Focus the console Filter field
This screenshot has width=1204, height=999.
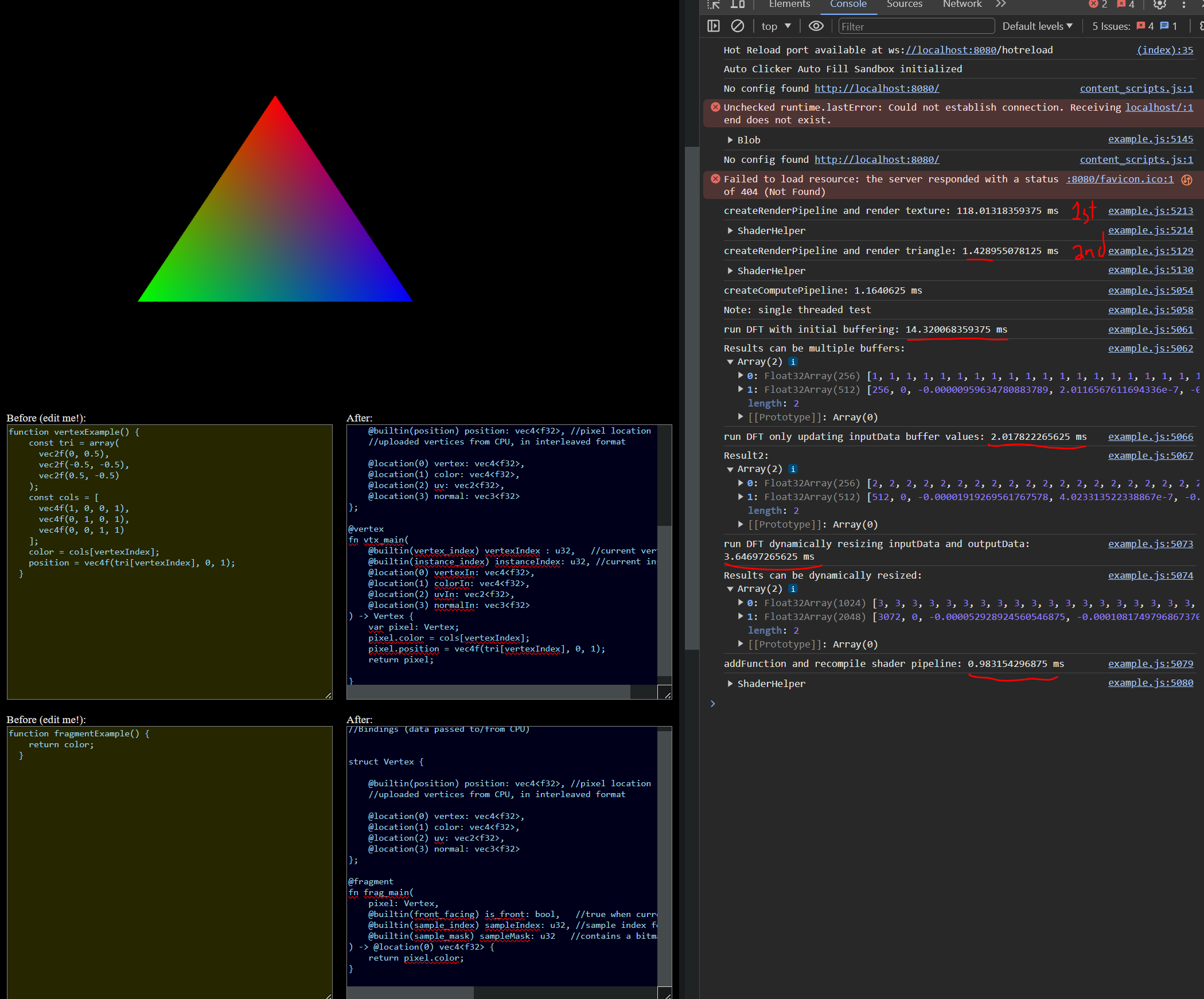(916, 26)
